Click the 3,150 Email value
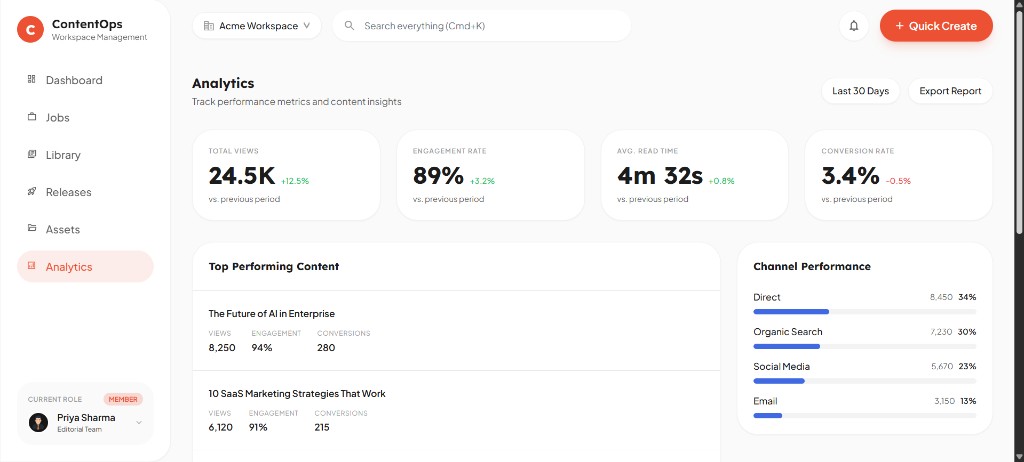The height and width of the screenshot is (462, 1024). [x=945, y=401]
